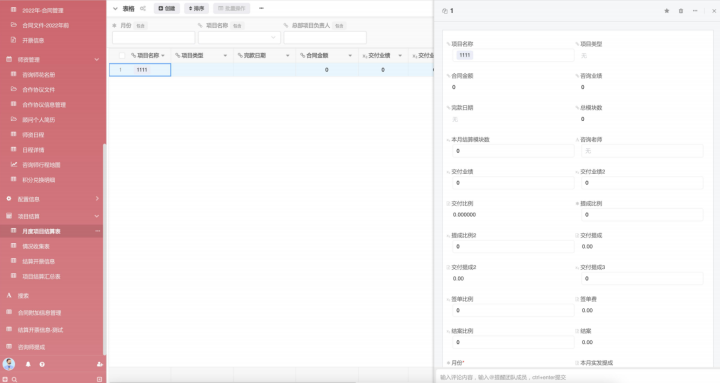Click the collapse sidebar icon at bottom

99,379
